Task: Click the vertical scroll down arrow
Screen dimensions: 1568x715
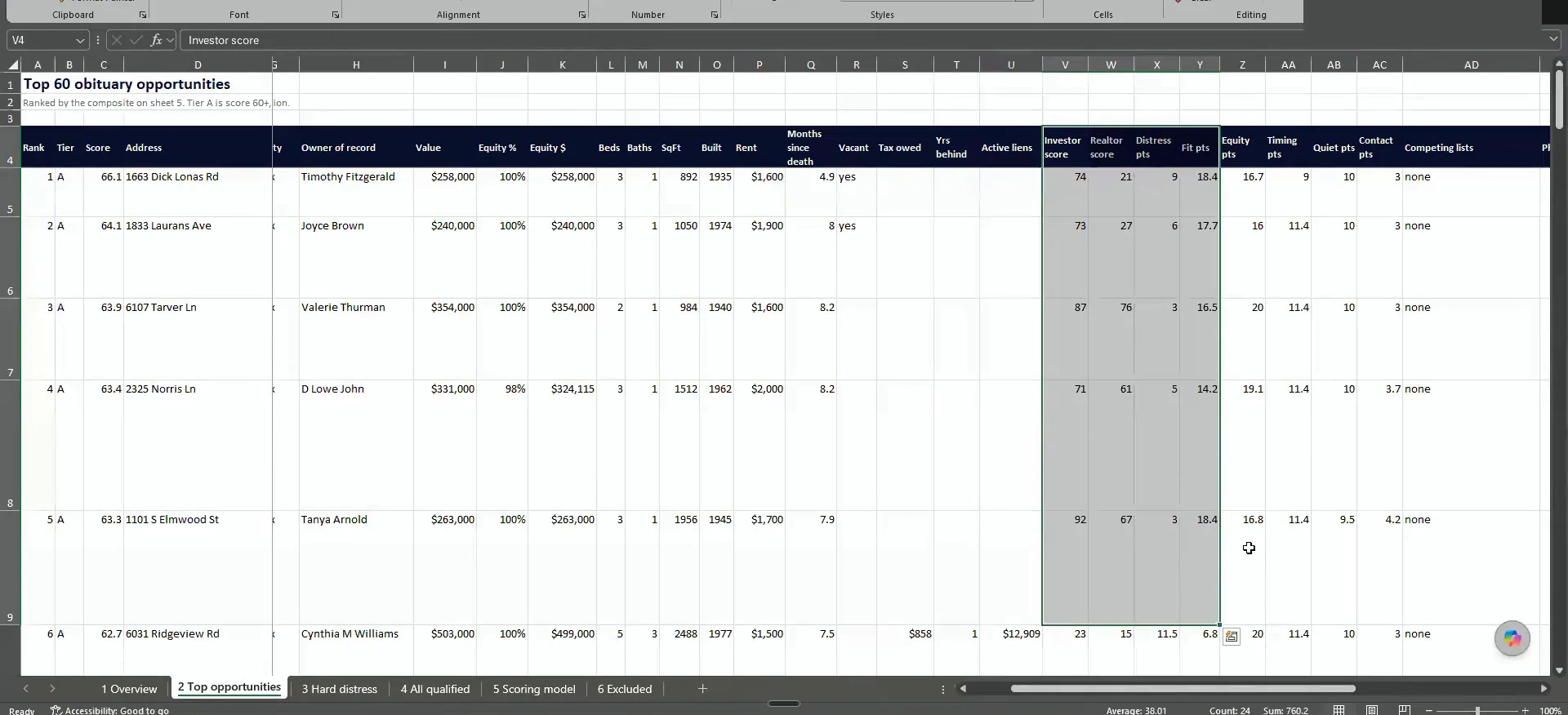Action: tap(1559, 670)
